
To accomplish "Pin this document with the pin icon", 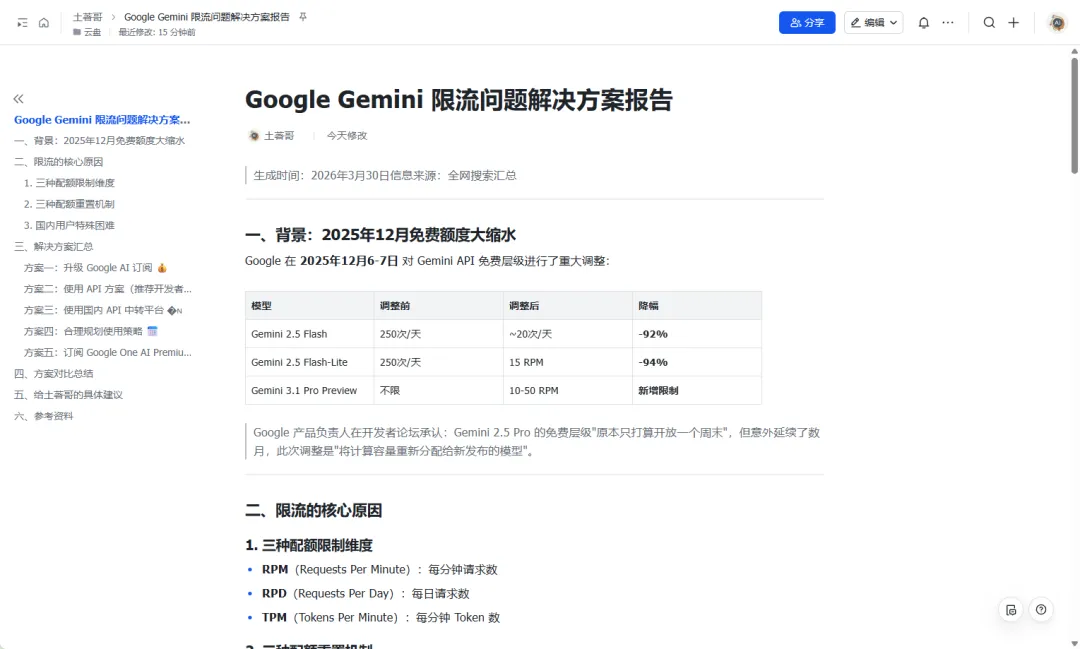I will (302, 17).
